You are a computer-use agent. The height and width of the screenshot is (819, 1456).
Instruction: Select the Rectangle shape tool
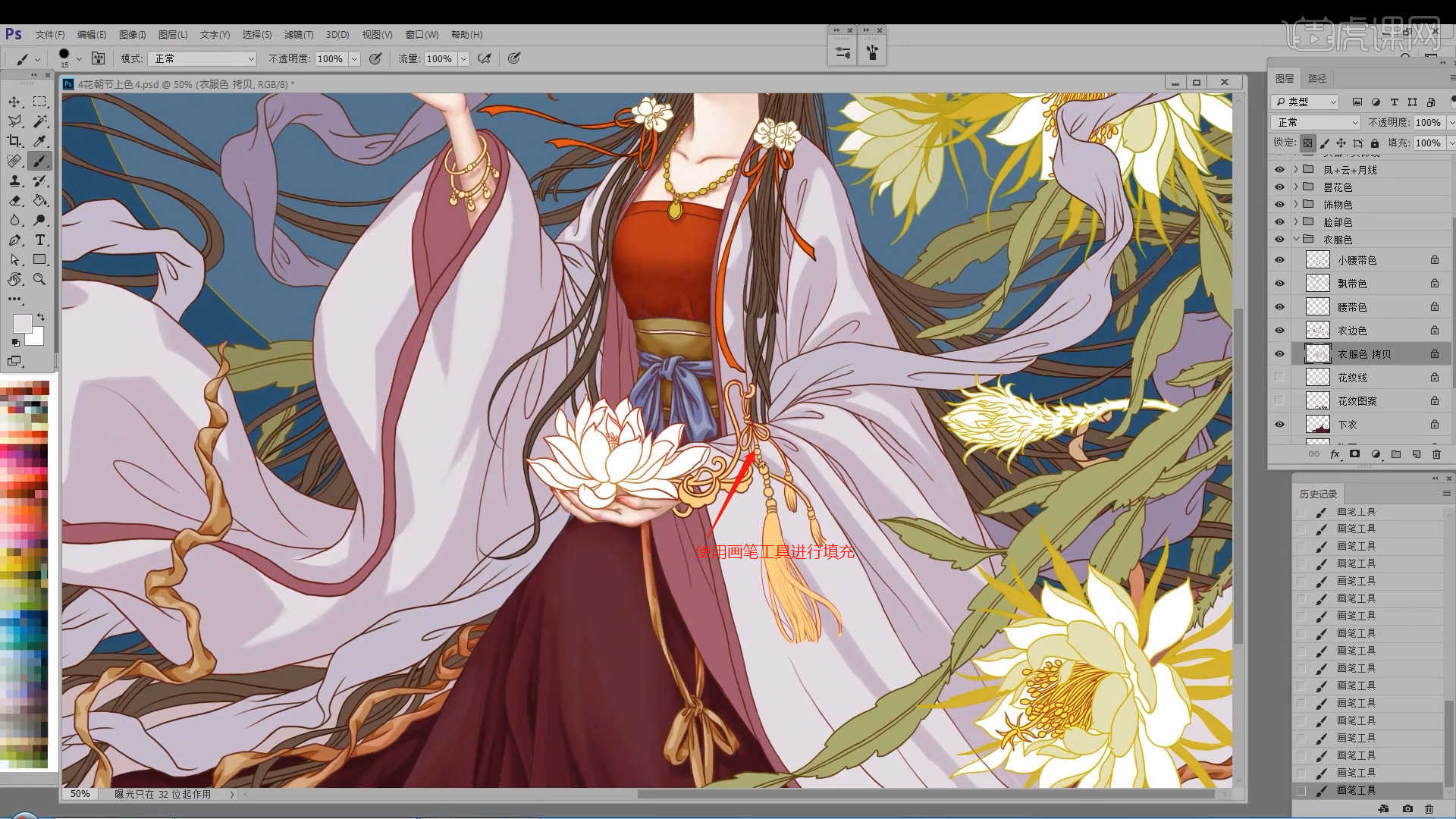coord(40,259)
